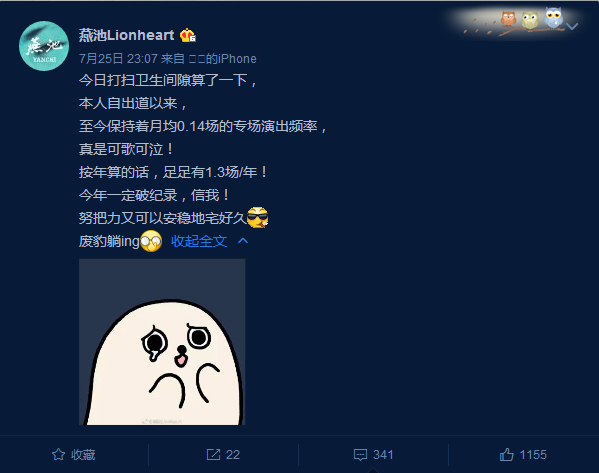The height and width of the screenshot is (473, 599).
Task: Click the repost share icon
Action: pos(213,454)
